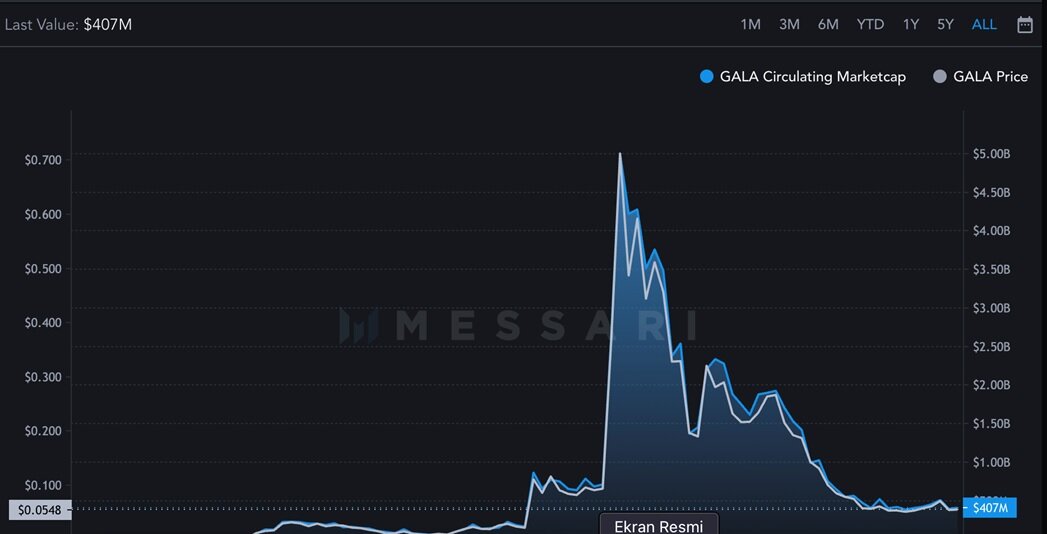Viewport: 1047px width, 534px height.
Task: Toggle the GALA Price legend label
Action: (990, 77)
